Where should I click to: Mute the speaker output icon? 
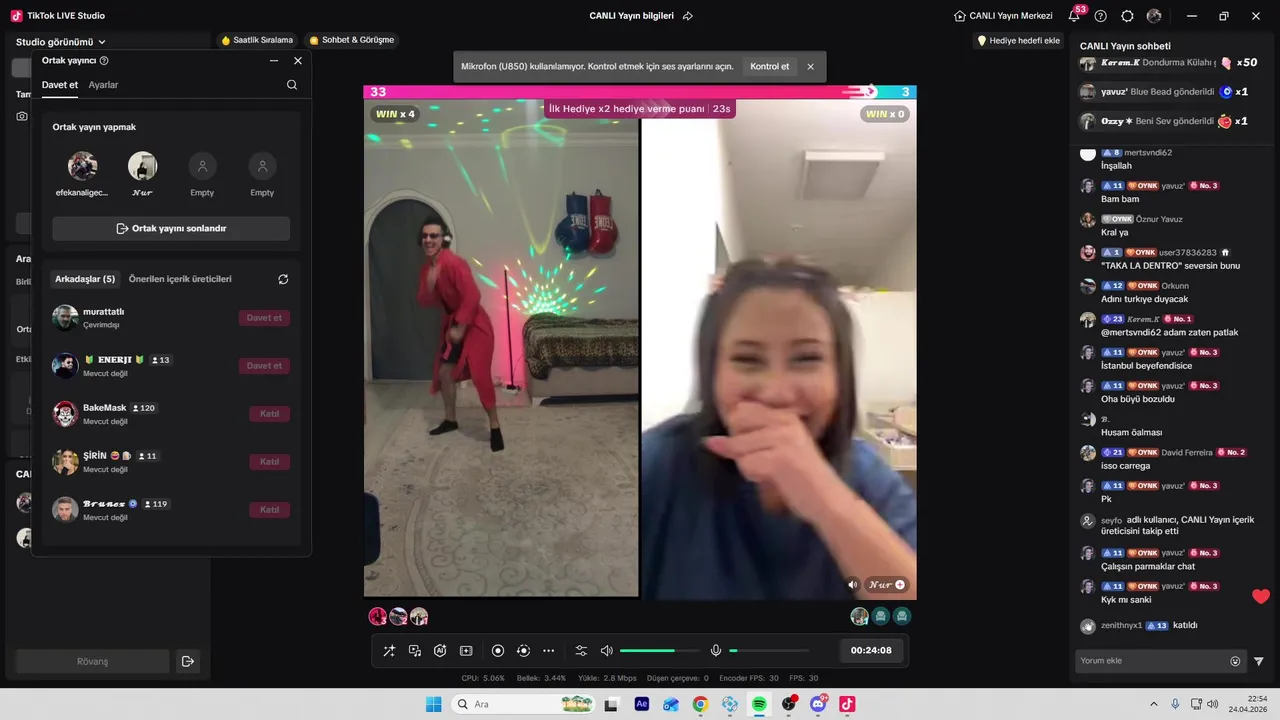[x=606, y=651]
